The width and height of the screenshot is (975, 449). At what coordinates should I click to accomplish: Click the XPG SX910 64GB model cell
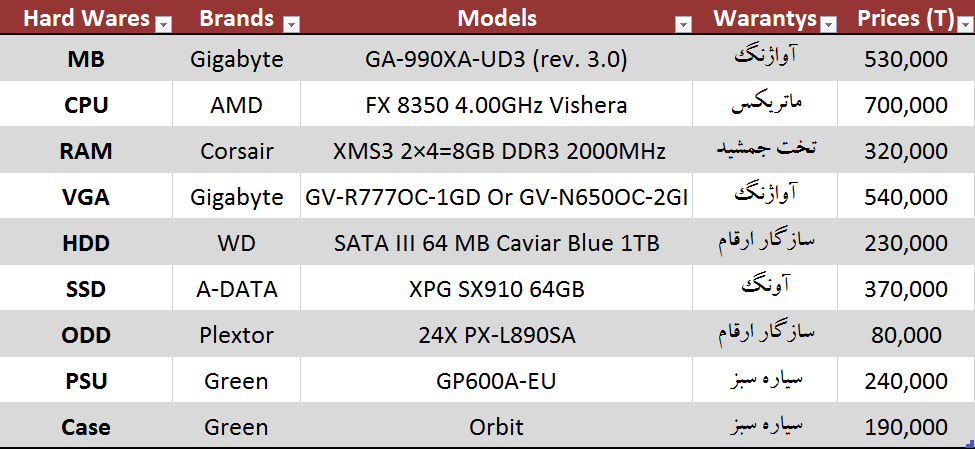(x=496, y=290)
